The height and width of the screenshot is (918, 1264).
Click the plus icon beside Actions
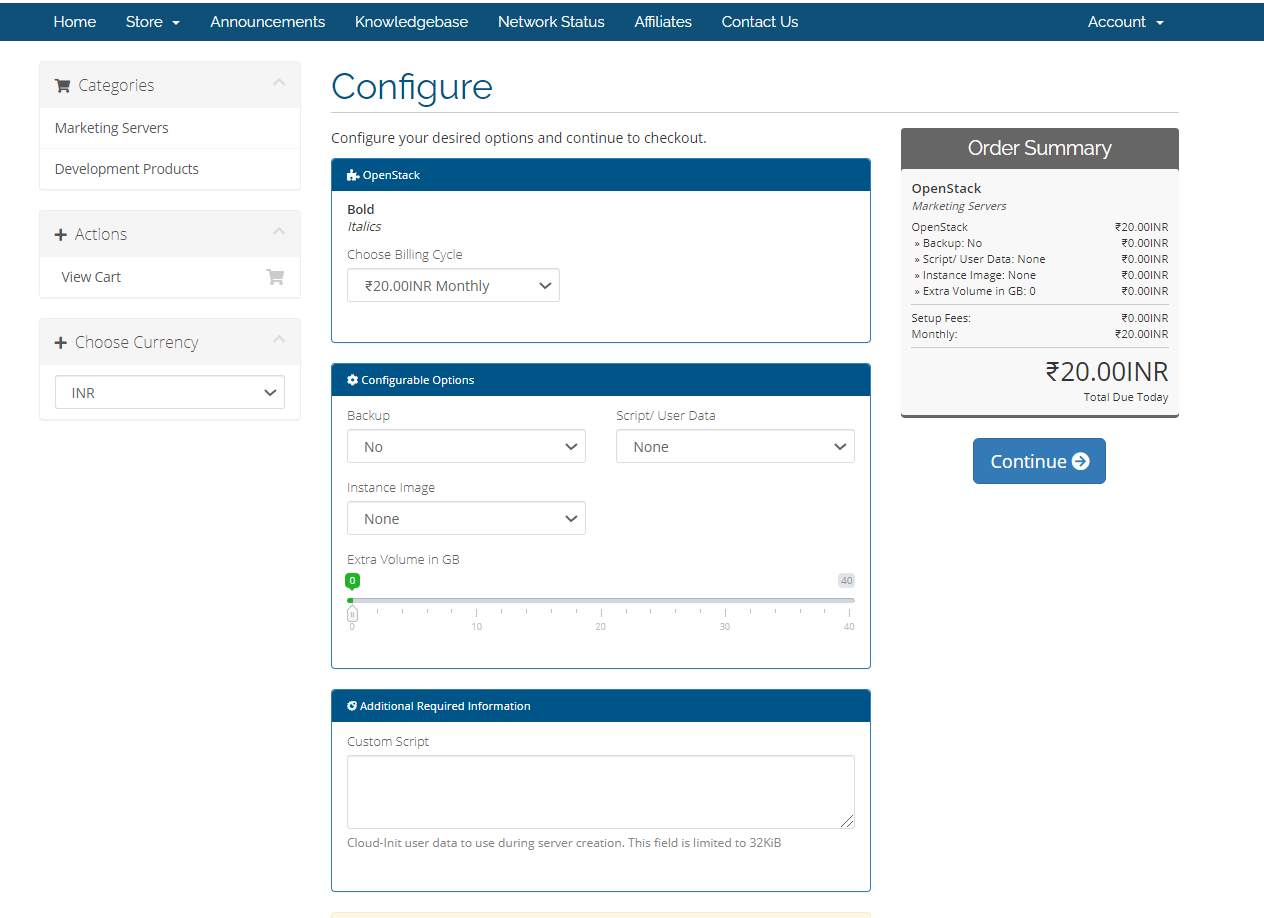[x=61, y=235]
